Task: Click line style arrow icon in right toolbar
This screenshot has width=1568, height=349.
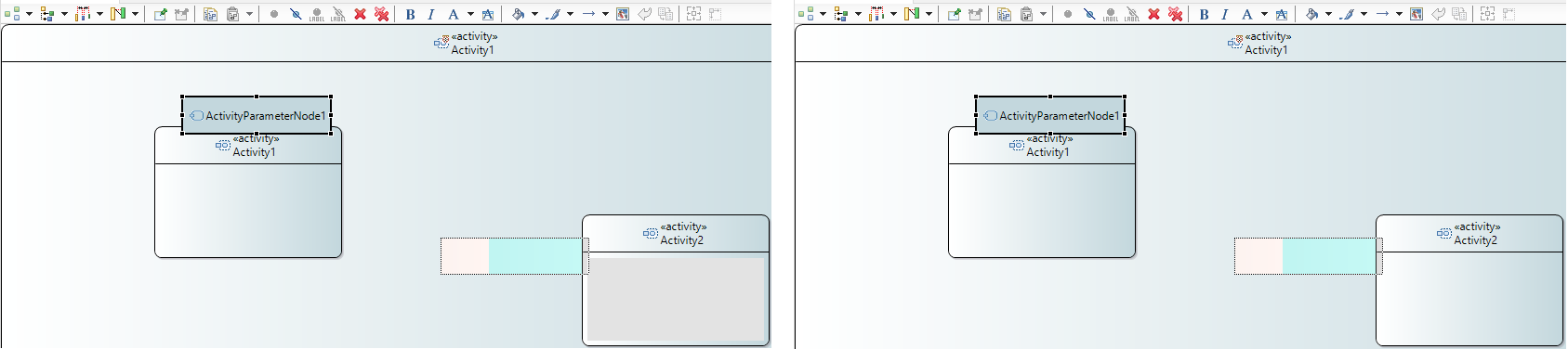Action: click(x=1382, y=14)
